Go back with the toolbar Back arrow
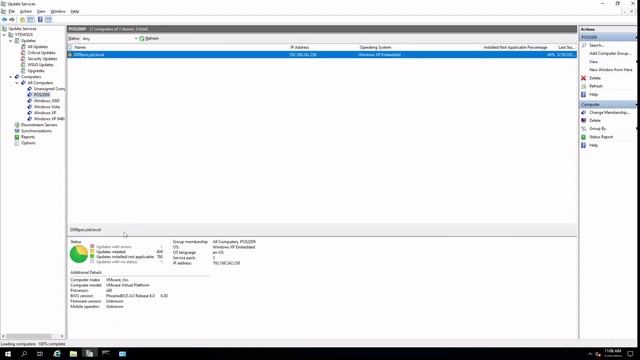 4,20
